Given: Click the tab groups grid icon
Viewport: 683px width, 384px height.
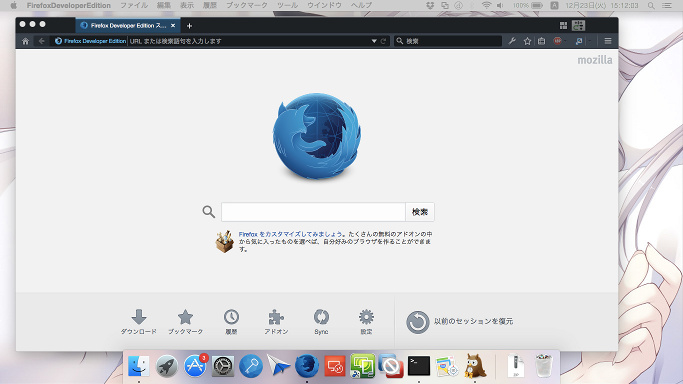Looking at the screenshot, I should click(x=563, y=26).
